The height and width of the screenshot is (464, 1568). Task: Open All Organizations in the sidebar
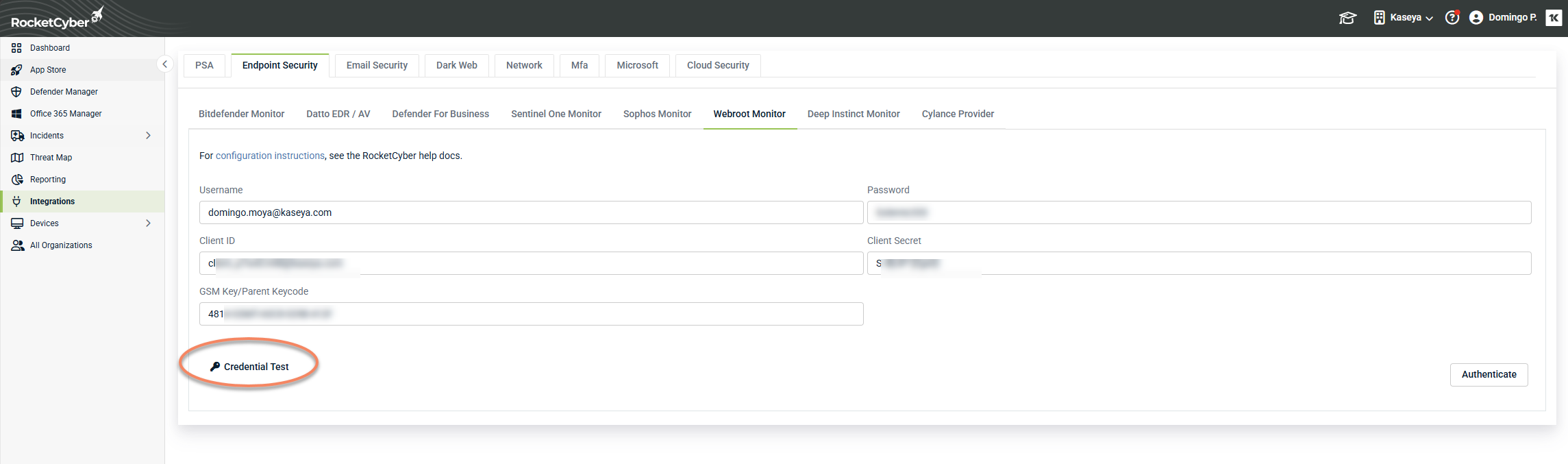pos(82,245)
